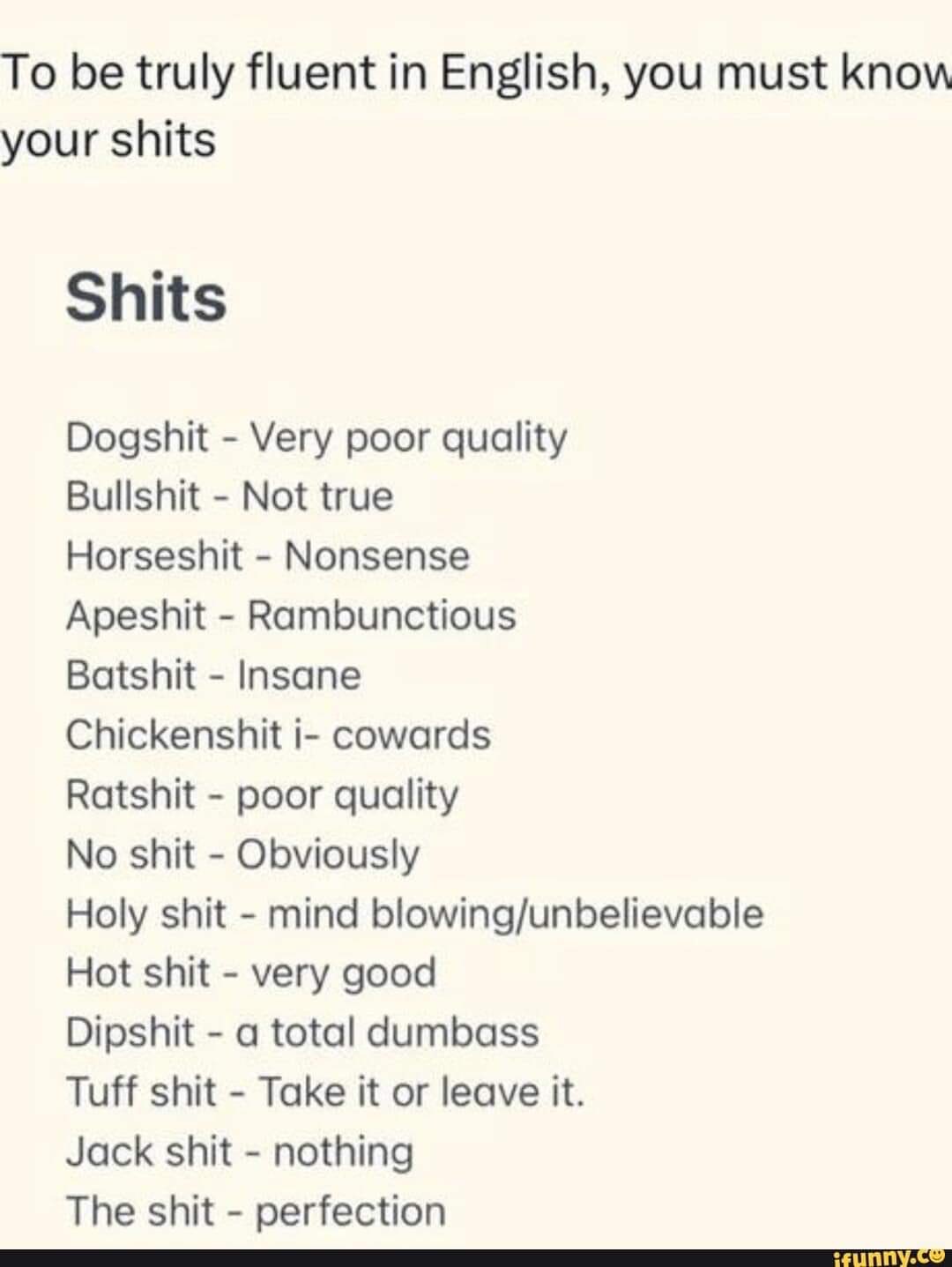Click the 'Dipshit - a total dumbass' entry
The width and height of the screenshot is (952, 1267).
[x=302, y=1032]
